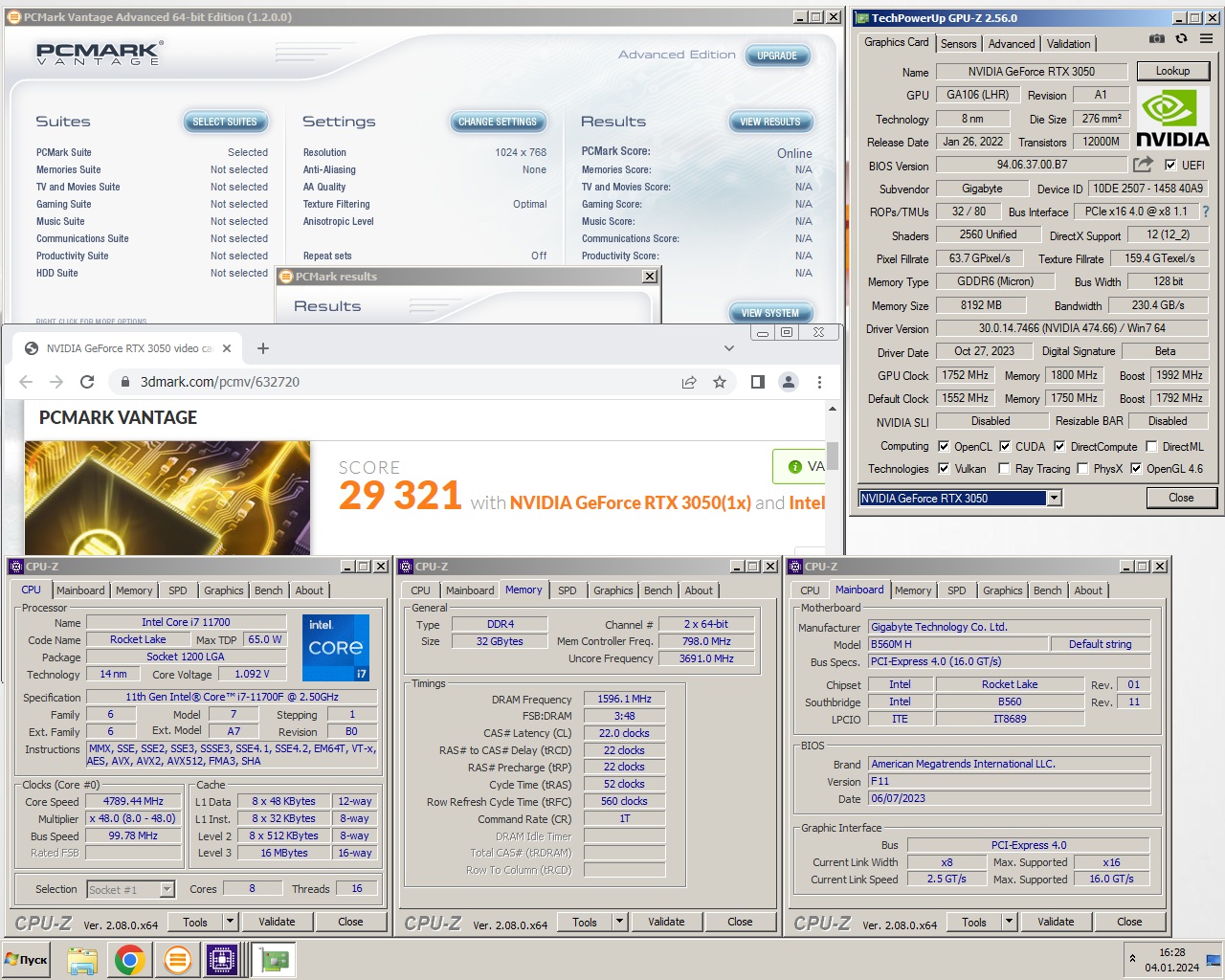Bookmark this page with star icon

tap(720, 382)
